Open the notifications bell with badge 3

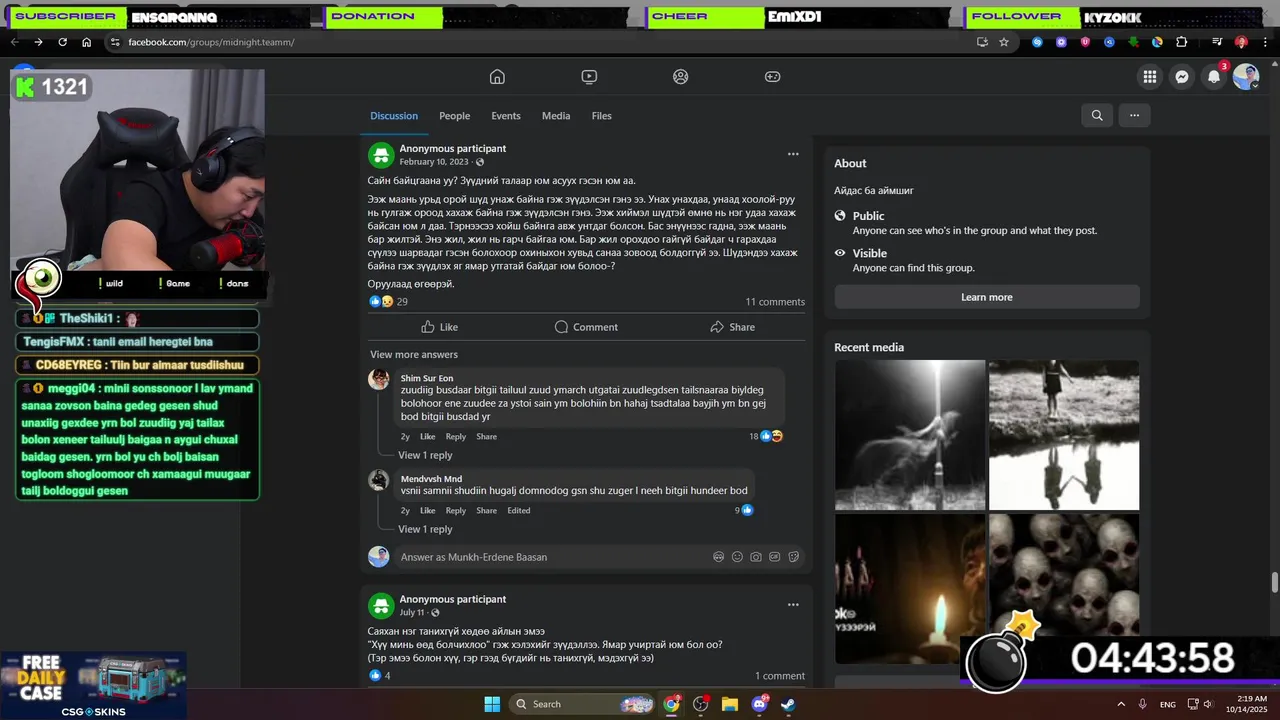[1214, 77]
